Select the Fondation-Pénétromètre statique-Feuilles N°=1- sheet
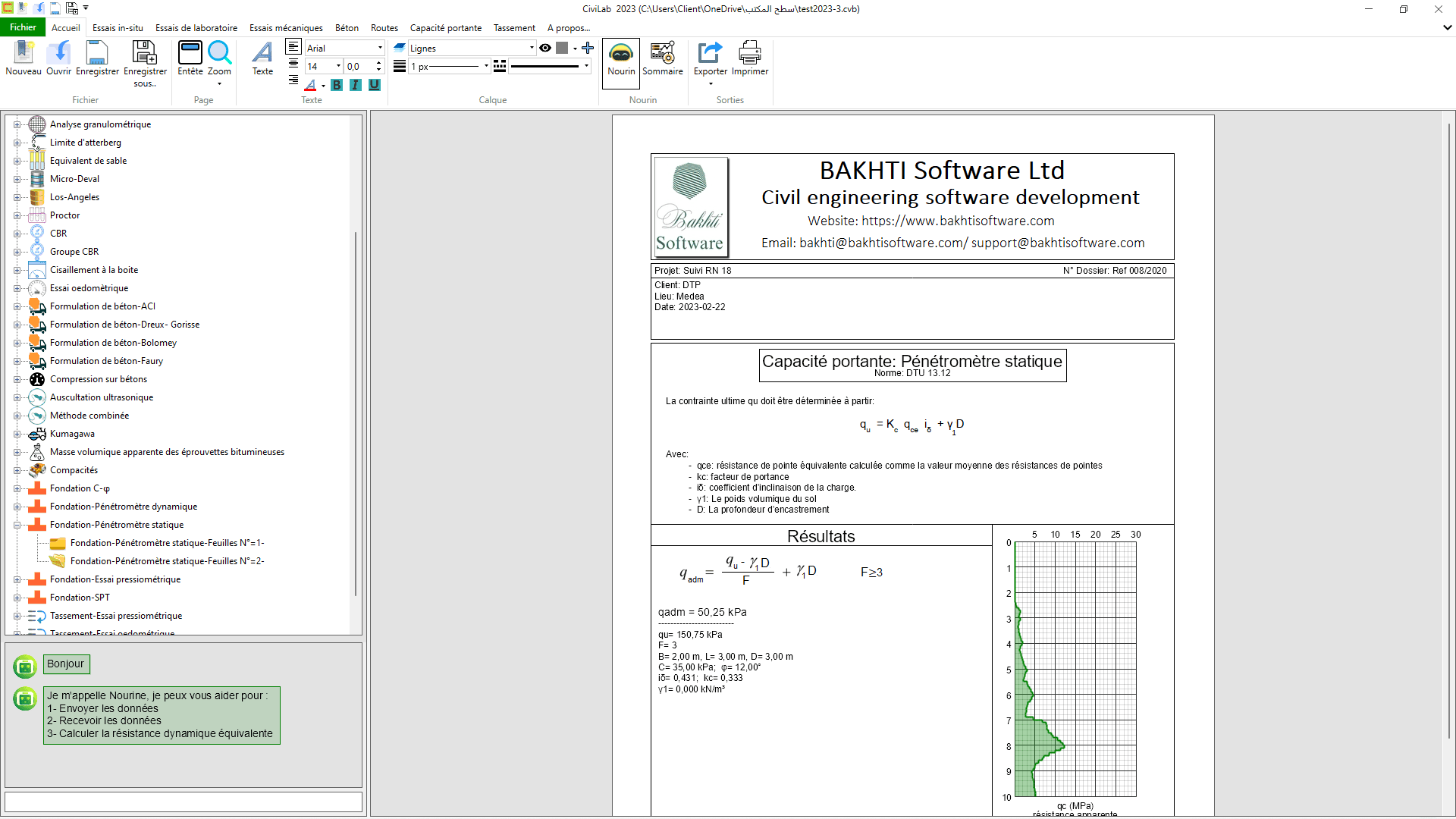 click(167, 543)
